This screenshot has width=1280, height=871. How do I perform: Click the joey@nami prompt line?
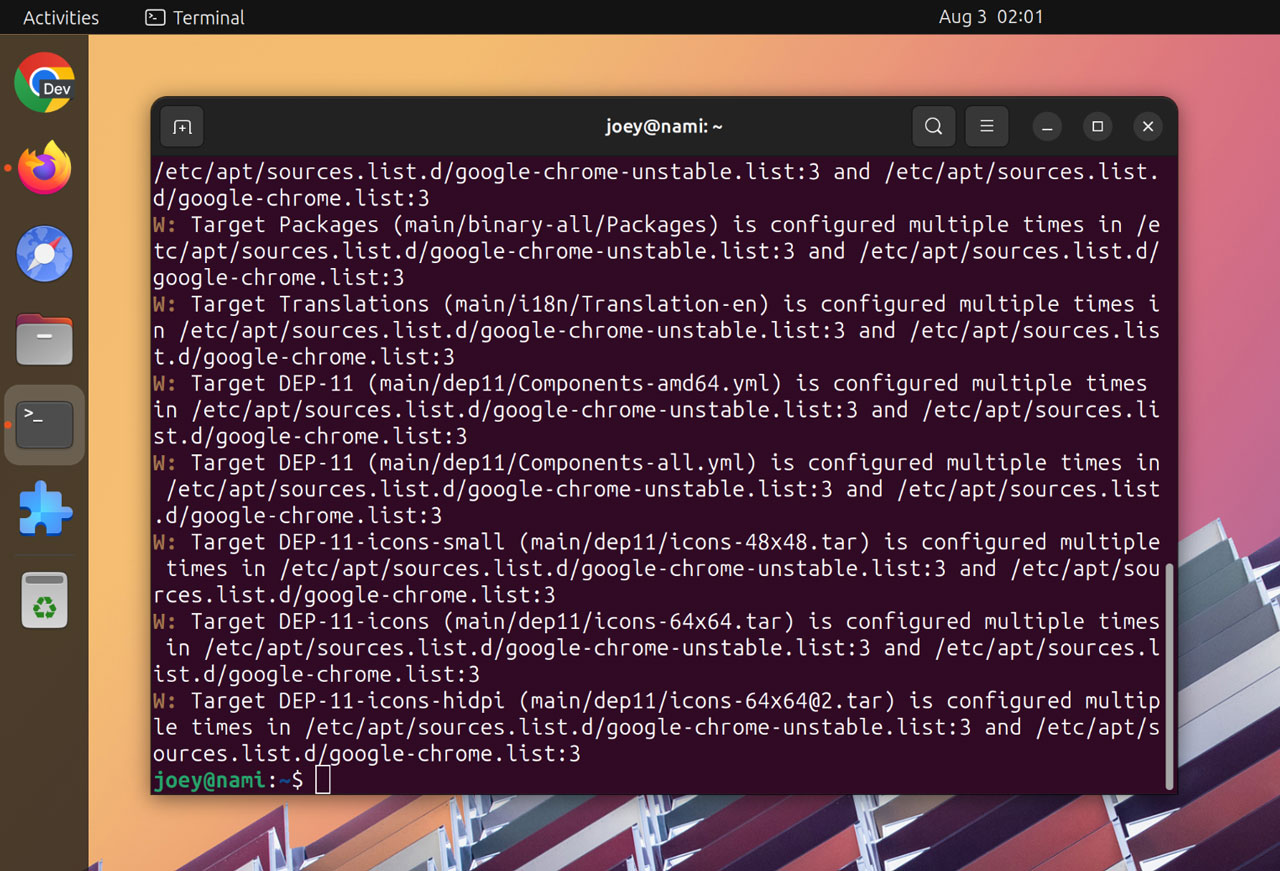241,780
